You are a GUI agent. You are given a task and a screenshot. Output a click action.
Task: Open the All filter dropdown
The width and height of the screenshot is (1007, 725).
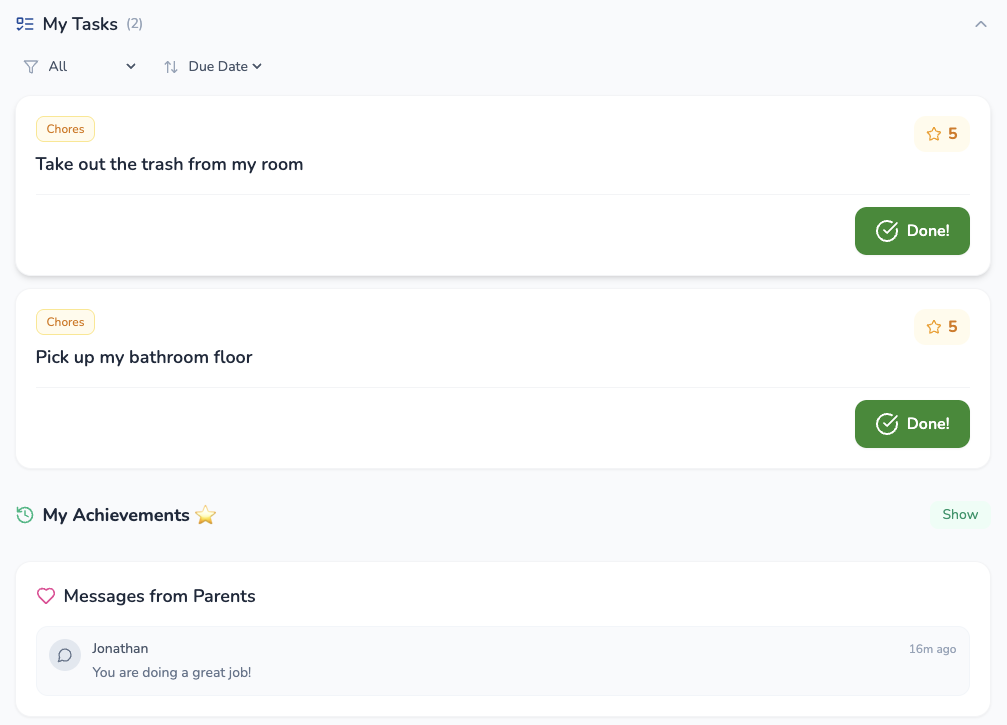(x=80, y=66)
